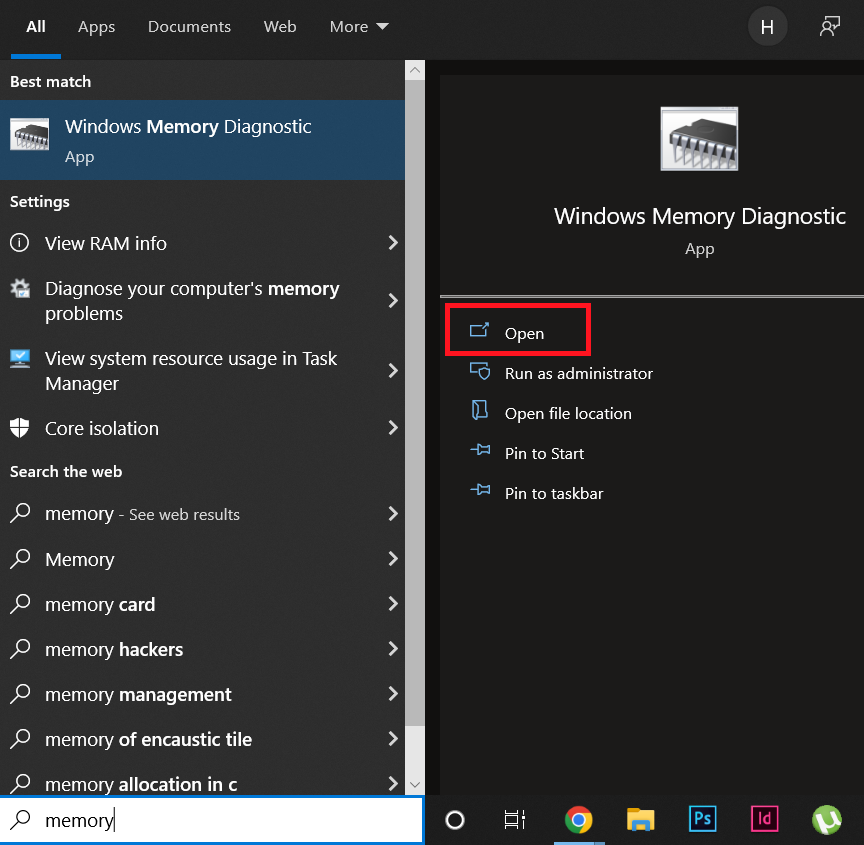This screenshot has height=845, width=864.
Task: Click the Pin to taskbar pin icon
Action: pos(480,490)
